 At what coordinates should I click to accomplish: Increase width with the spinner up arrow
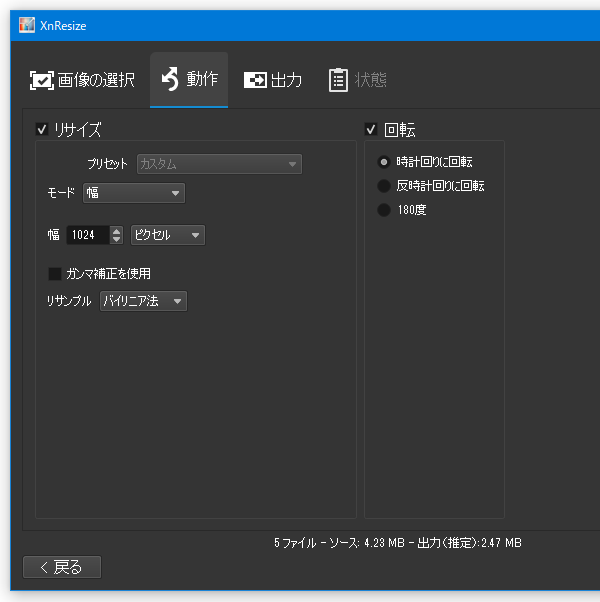[116, 231]
